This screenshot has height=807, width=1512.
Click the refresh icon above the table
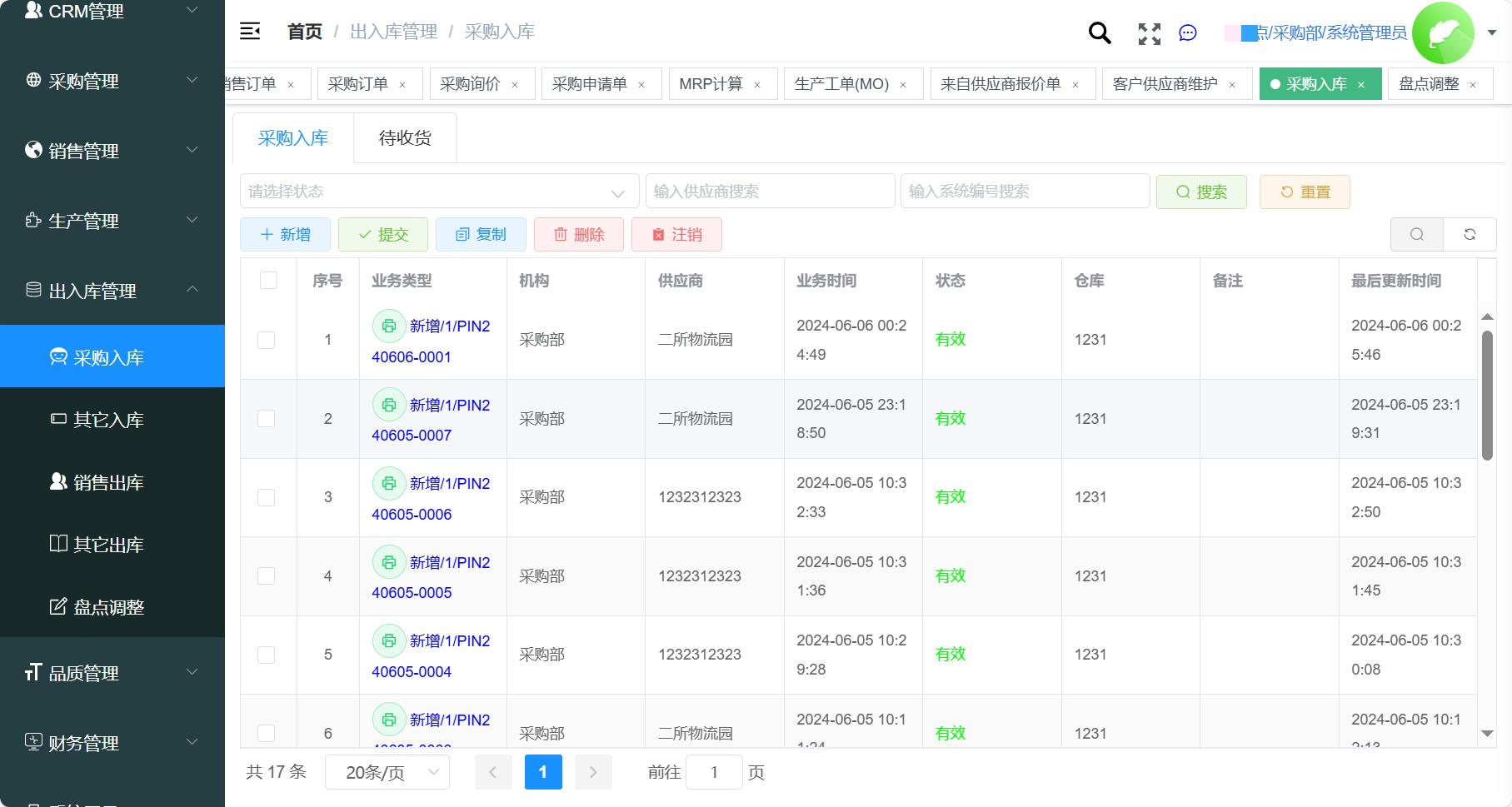(x=1470, y=234)
